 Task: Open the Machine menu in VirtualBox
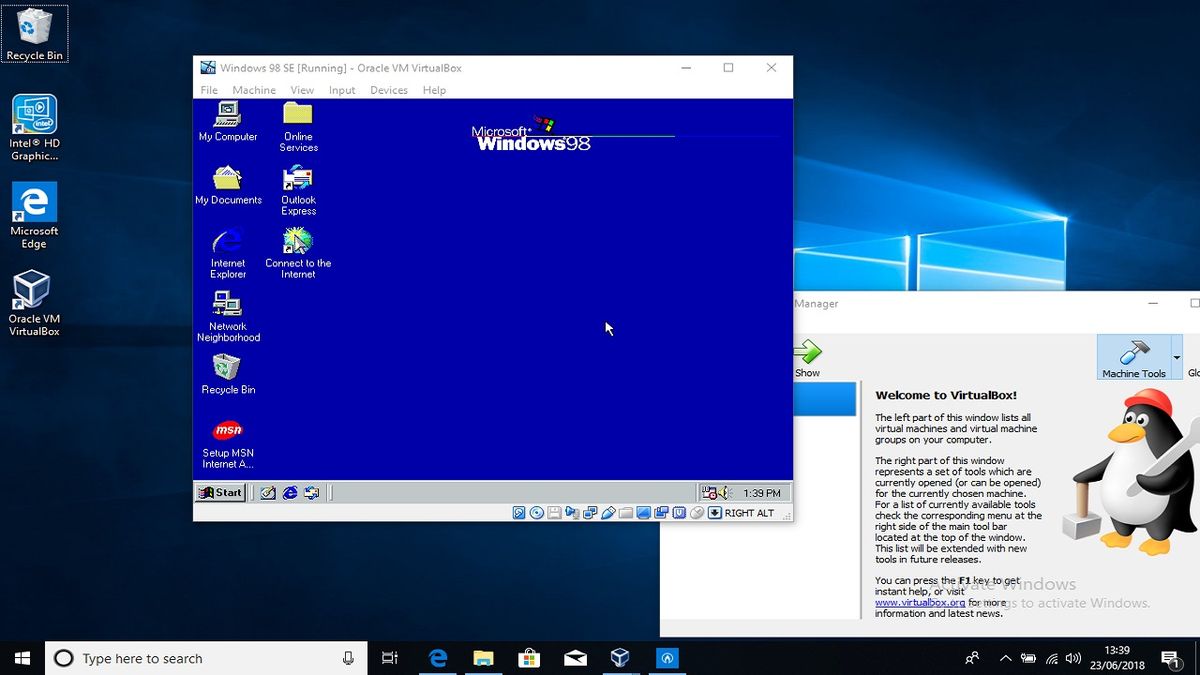[254, 90]
